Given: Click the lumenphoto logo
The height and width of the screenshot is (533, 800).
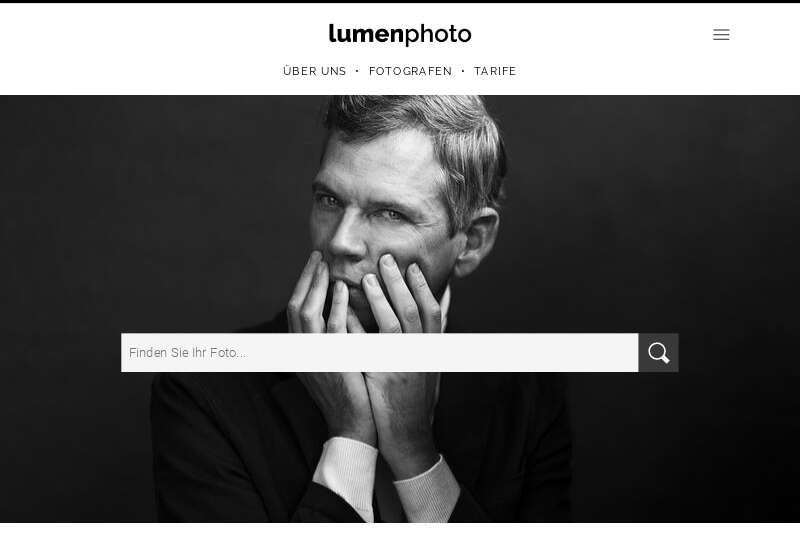Looking at the screenshot, I should pyautogui.click(x=400, y=34).
